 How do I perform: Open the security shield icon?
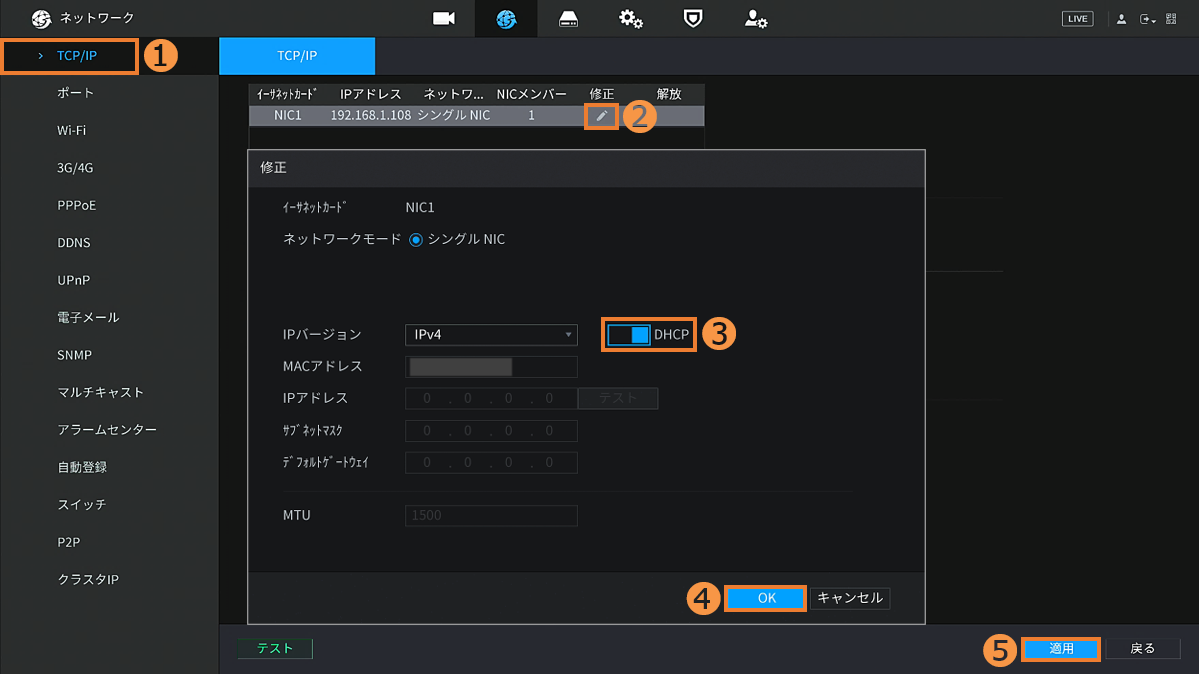[692, 19]
